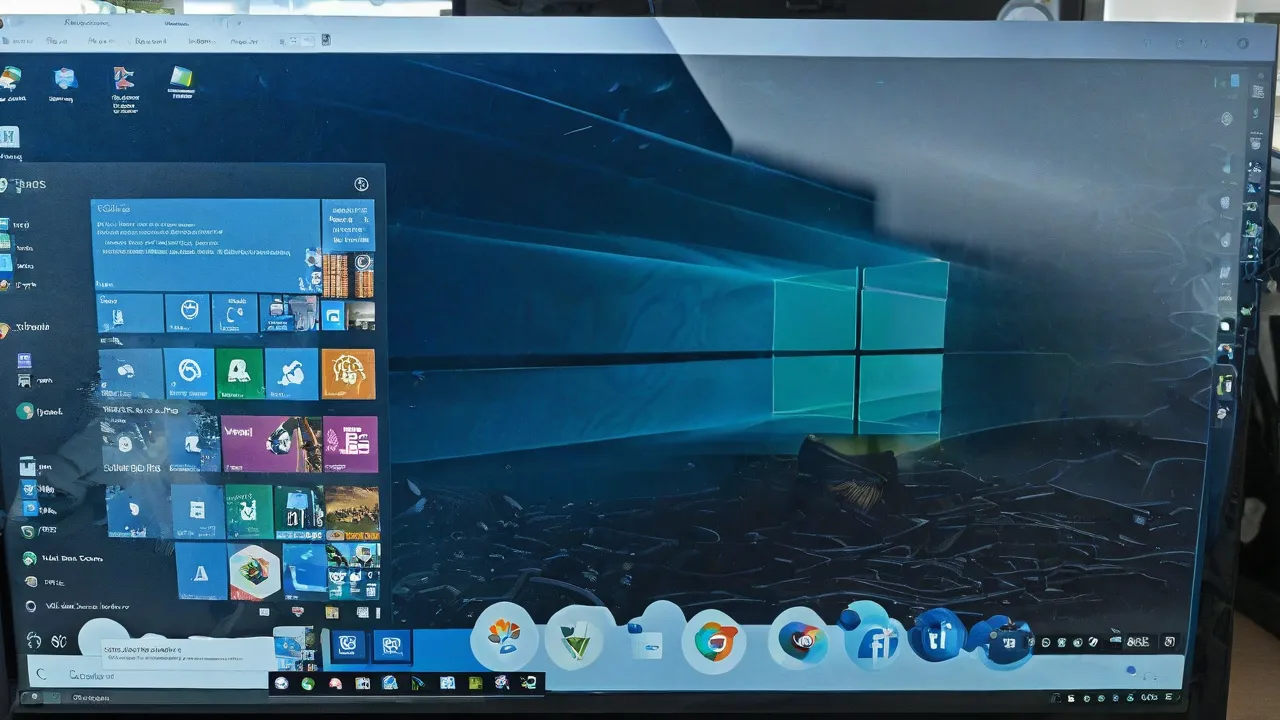The width and height of the screenshot is (1280, 720).
Task: Open the orange tile with ornate white emblem
Action: [x=348, y=373]
